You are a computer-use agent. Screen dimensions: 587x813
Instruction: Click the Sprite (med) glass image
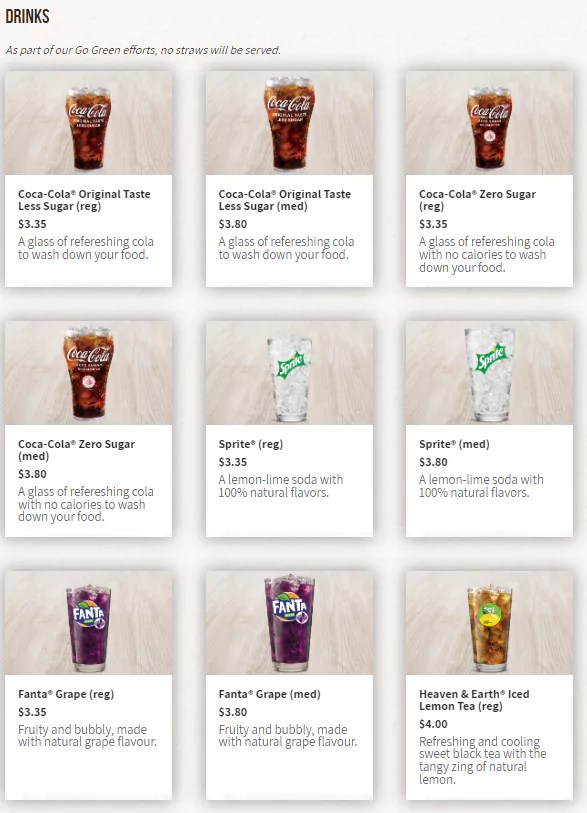point(489,373)
